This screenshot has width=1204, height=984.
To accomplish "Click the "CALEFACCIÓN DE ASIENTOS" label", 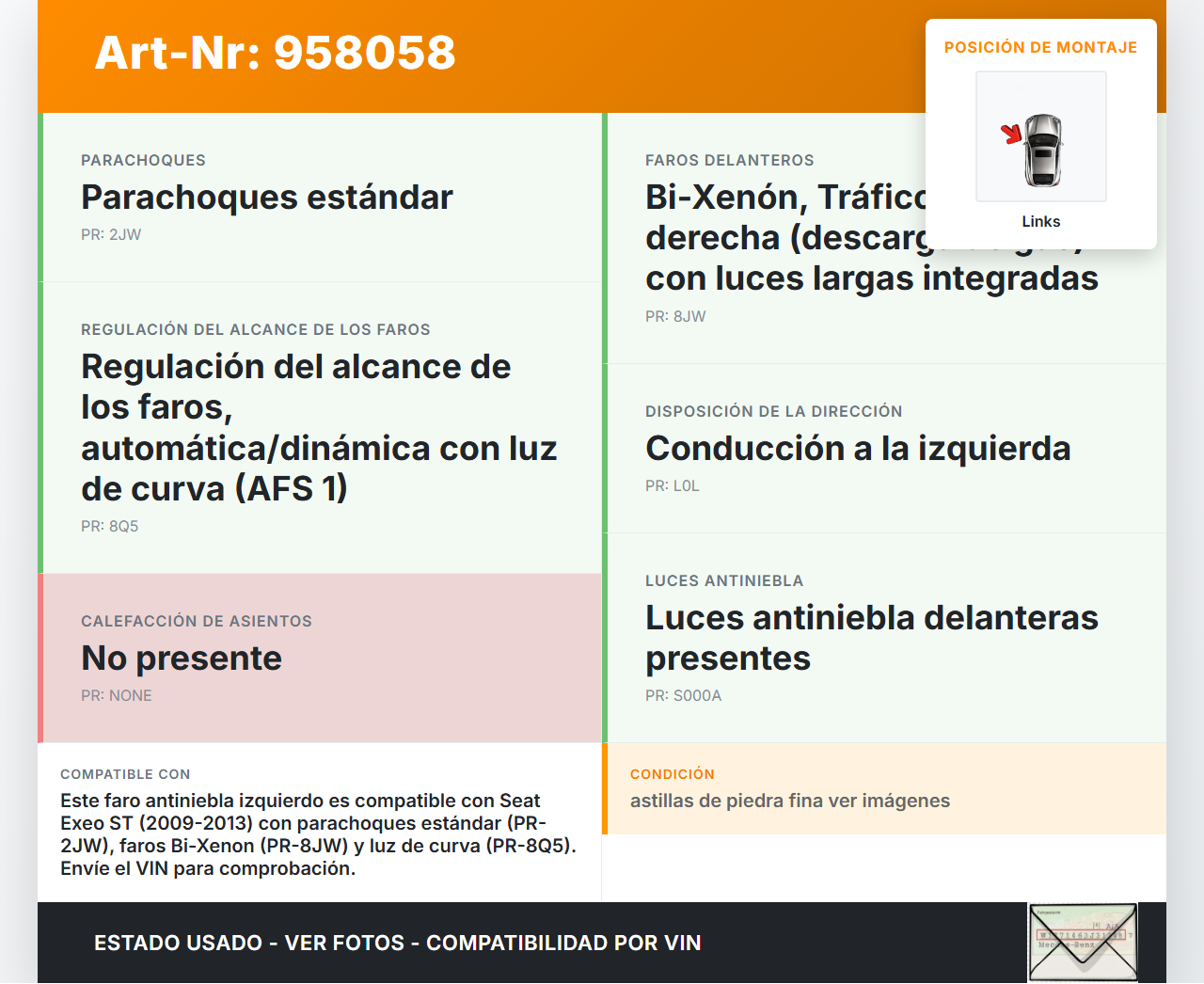I will coord(197,621).
